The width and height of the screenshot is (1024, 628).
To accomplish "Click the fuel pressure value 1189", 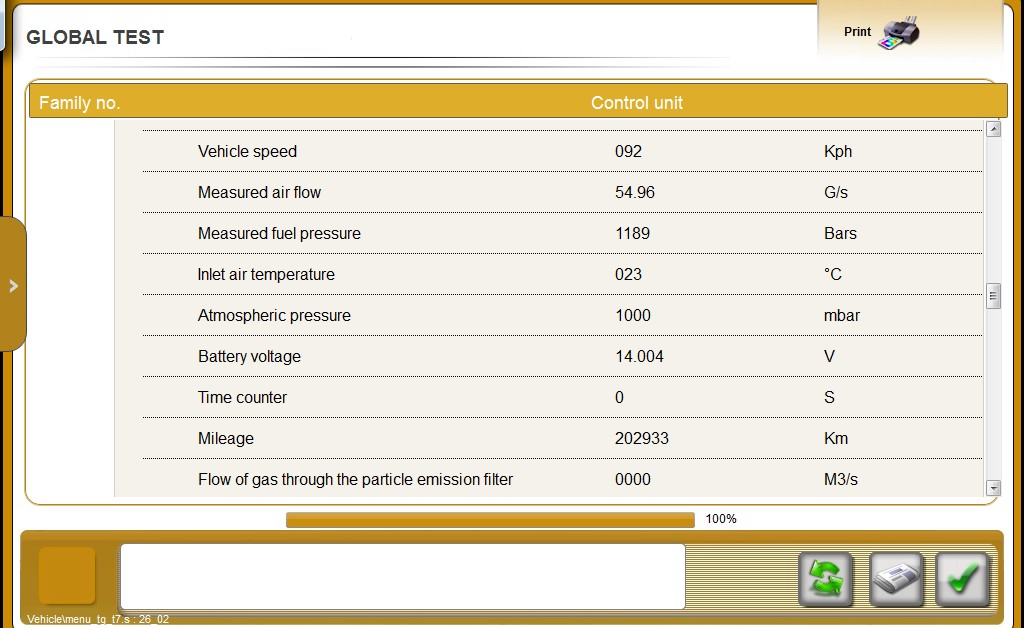I will pos(632,234).
